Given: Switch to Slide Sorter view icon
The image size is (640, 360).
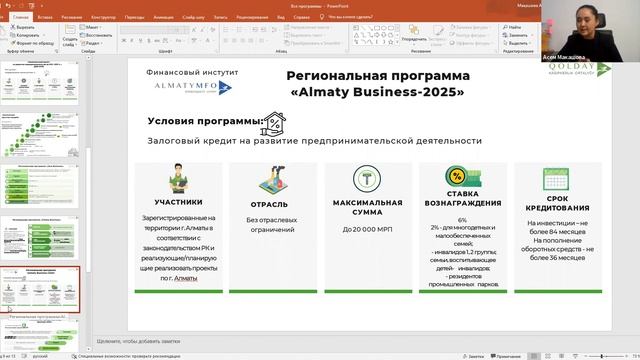Looking at the screenshot, I should pyautogui.click(x=548, y=356).
